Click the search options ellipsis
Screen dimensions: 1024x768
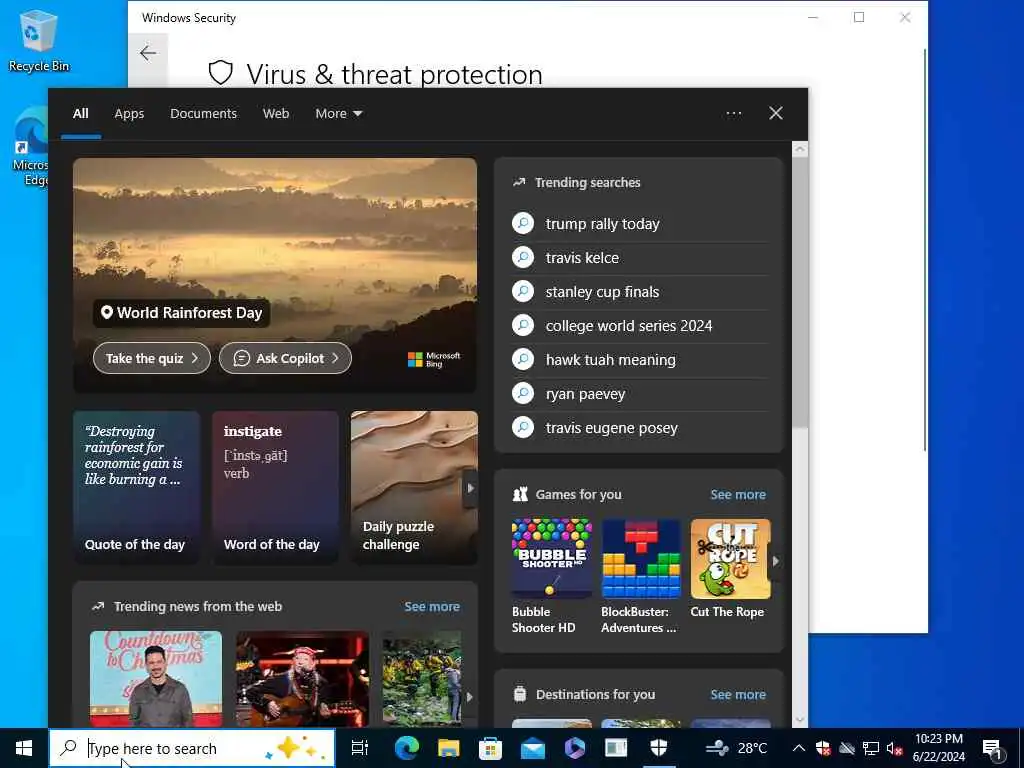point(733,114)
